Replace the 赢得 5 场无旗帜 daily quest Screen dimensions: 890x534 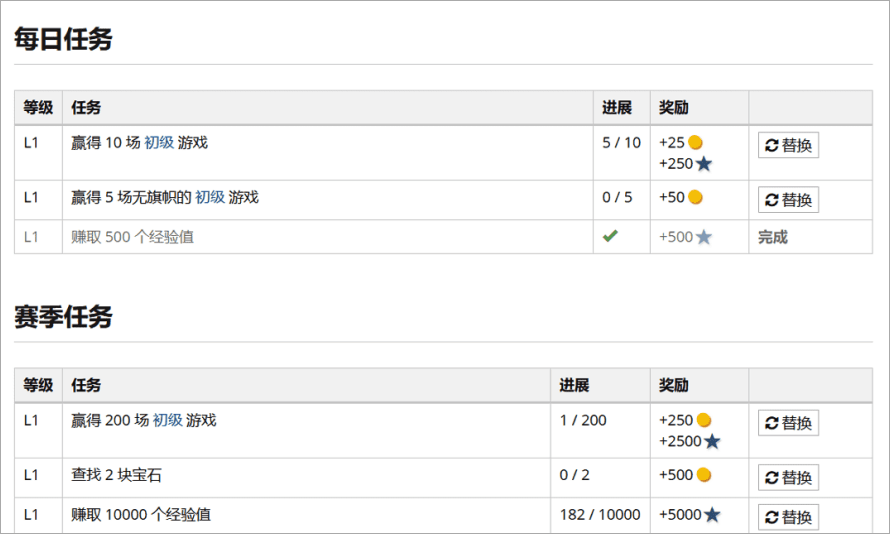[x=788, y=200]
